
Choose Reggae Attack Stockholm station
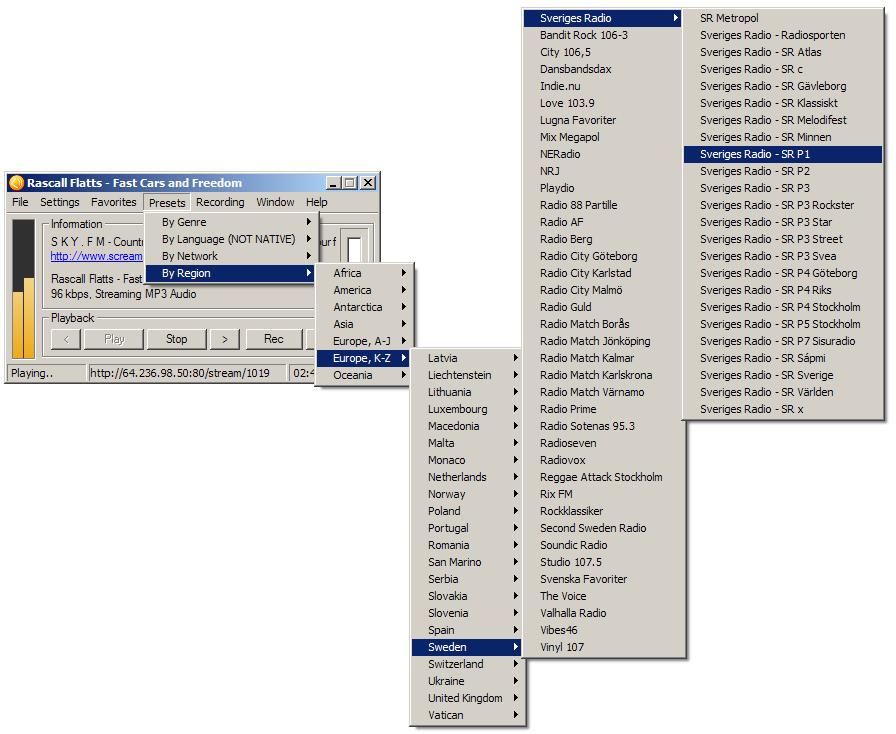(x=603, y=477)
